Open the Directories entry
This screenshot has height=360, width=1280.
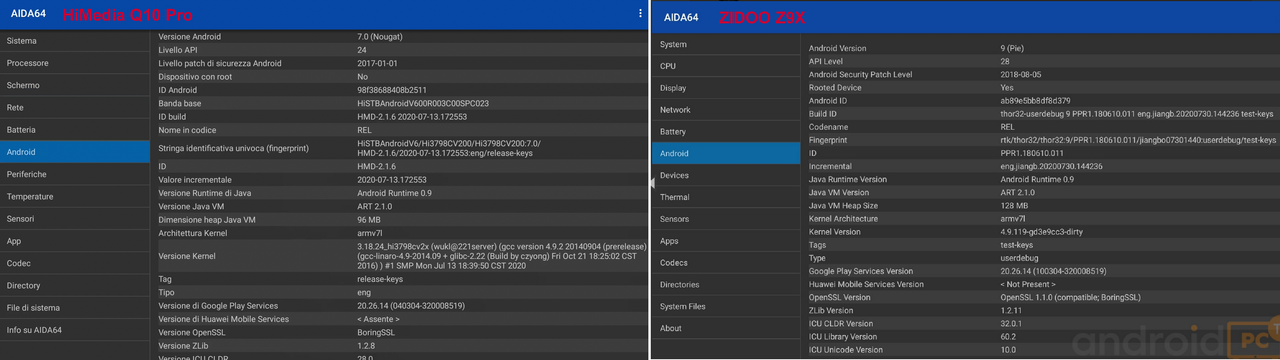click(725, 285)
